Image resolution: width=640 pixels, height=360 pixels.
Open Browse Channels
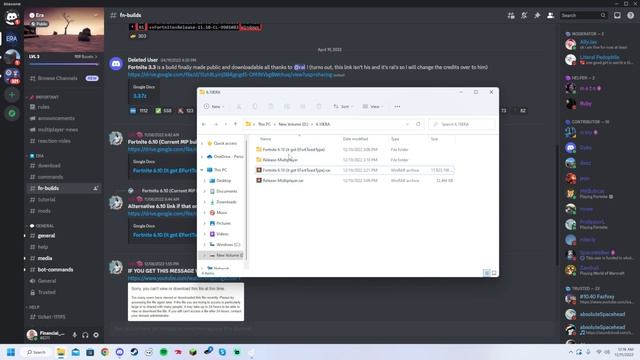click(64, 78)
